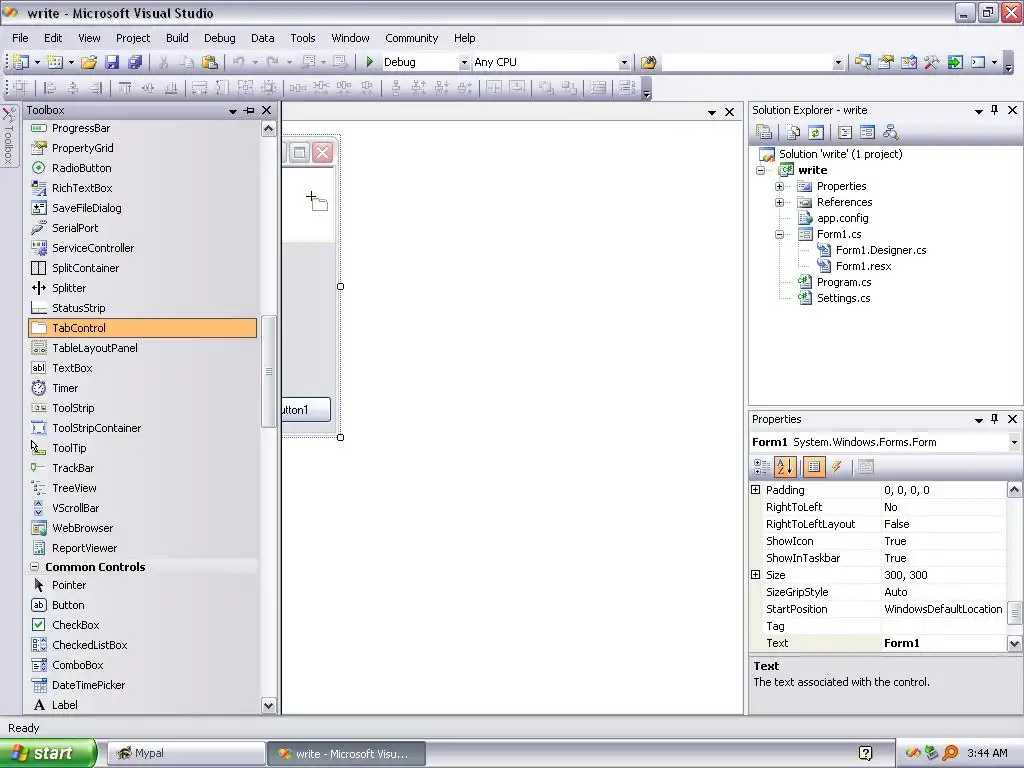Open the Object Browser toolbar icon
Viewport: 1024px width, 768px height.
click(x=909, y=62)
